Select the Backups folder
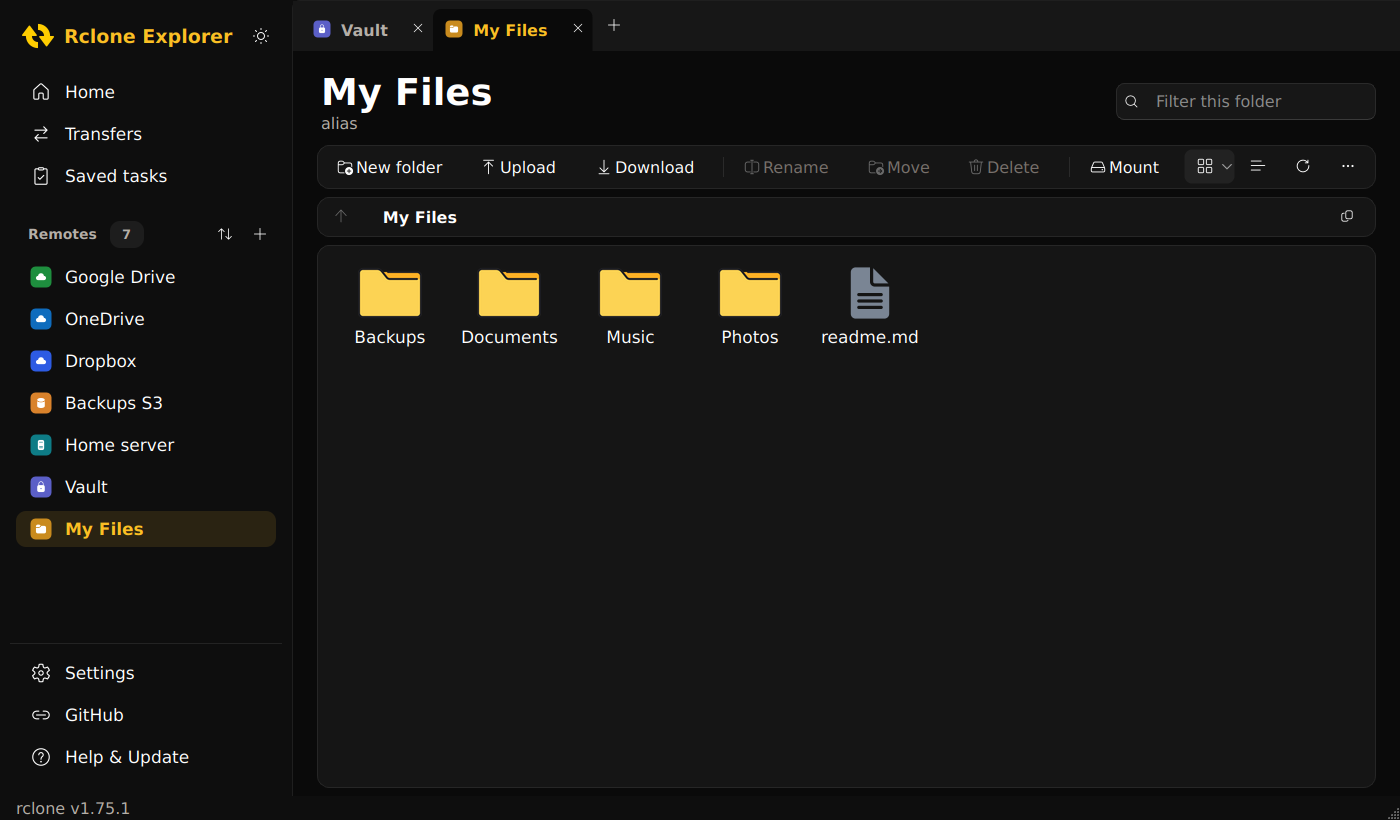 point(390,307)
